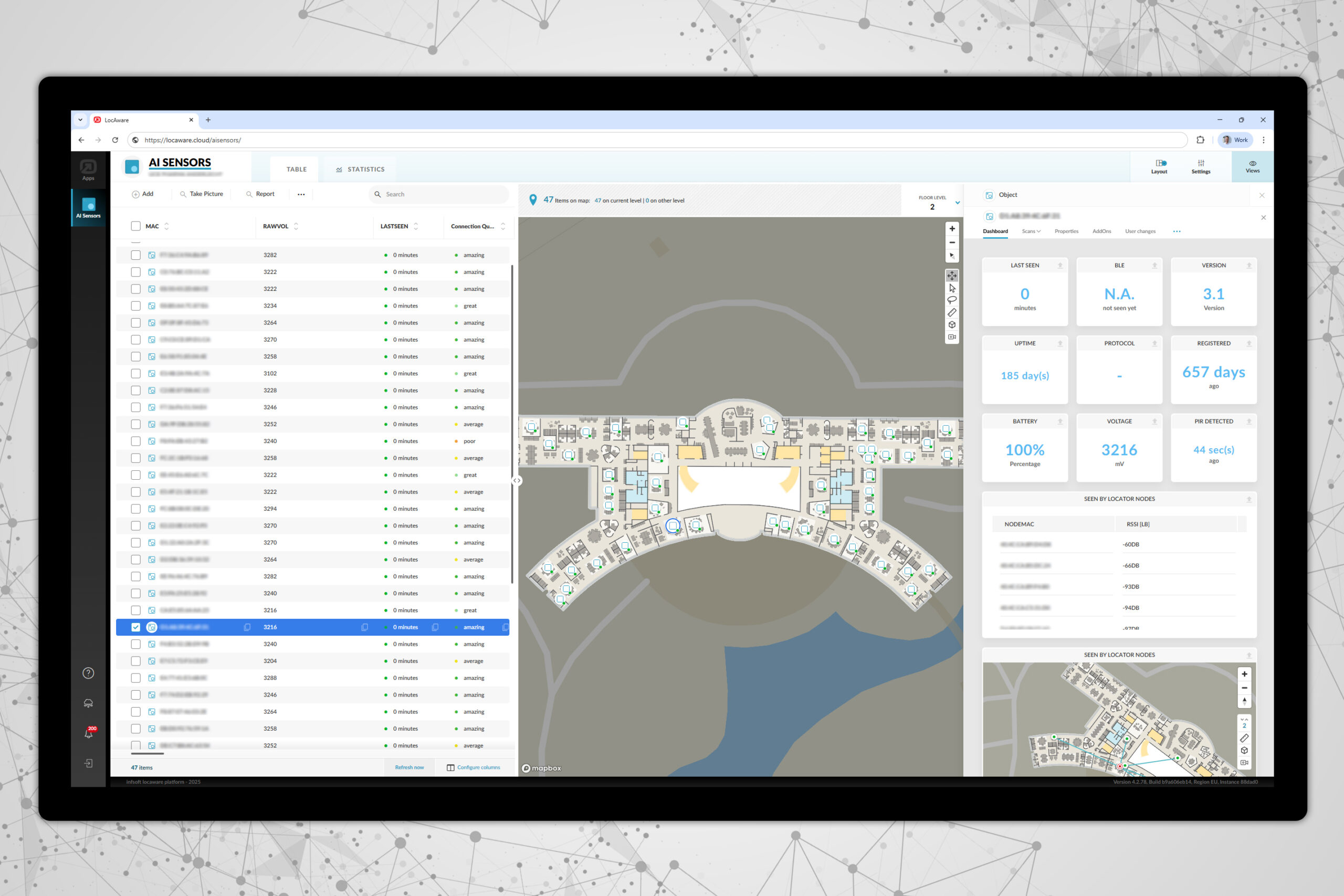
Task: Open notifications bell with 200 badge
Action: (x=89, y=733)
